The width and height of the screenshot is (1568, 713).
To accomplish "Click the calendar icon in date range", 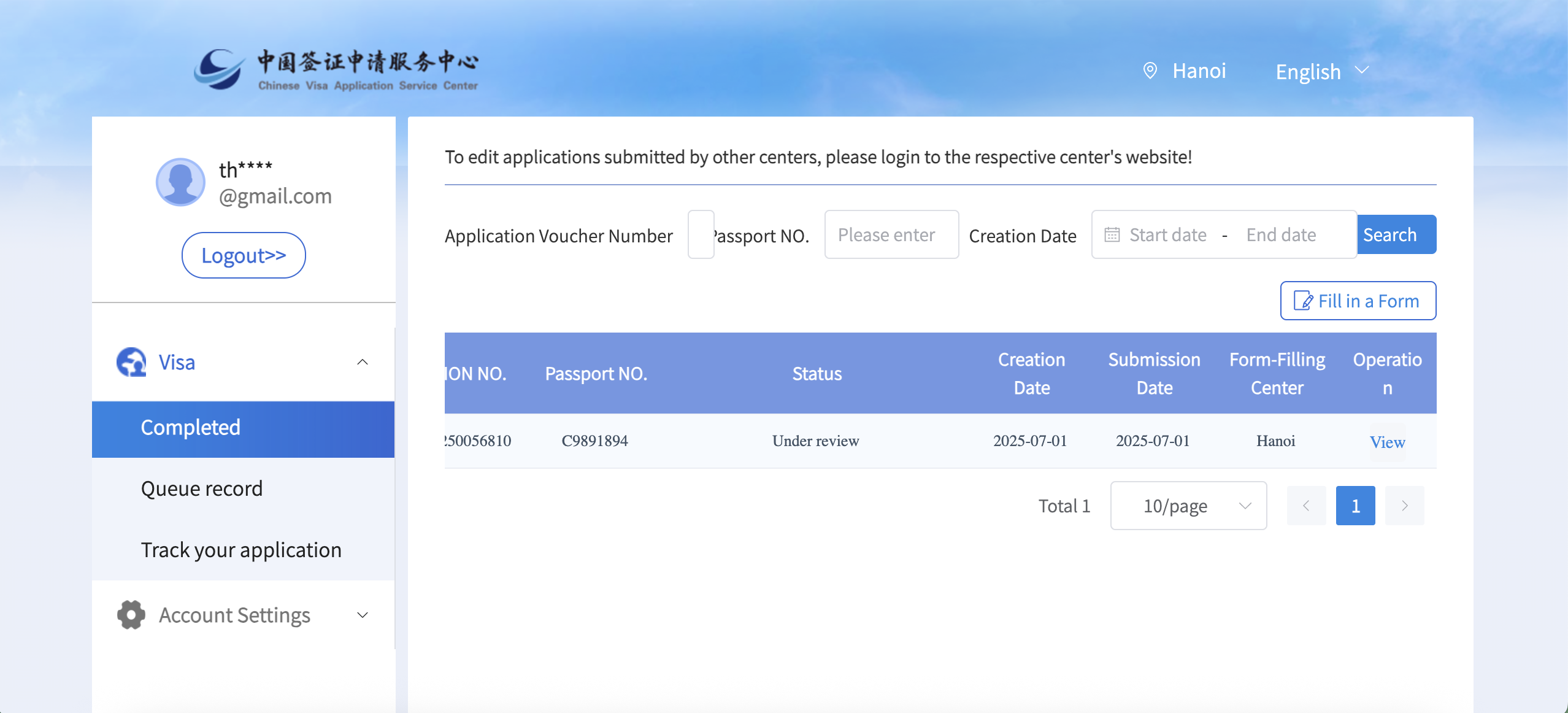I will tap(1112, 235).
